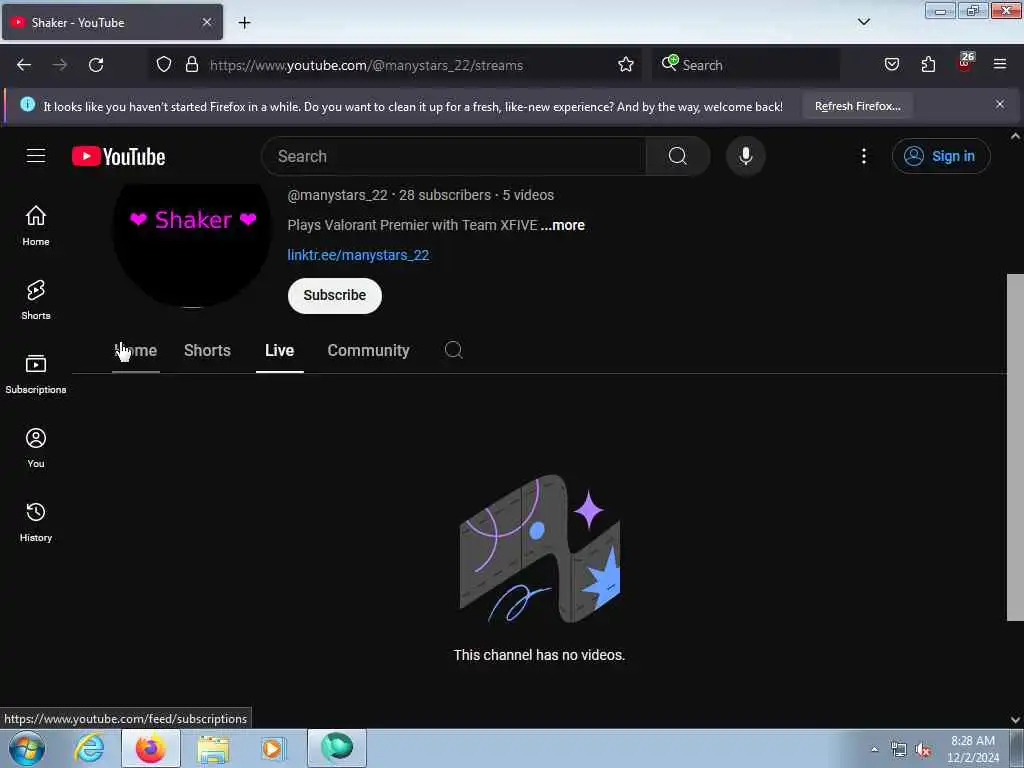Expand channel description with ...more
The image size is (1024, 768).
tap(563, 225)
